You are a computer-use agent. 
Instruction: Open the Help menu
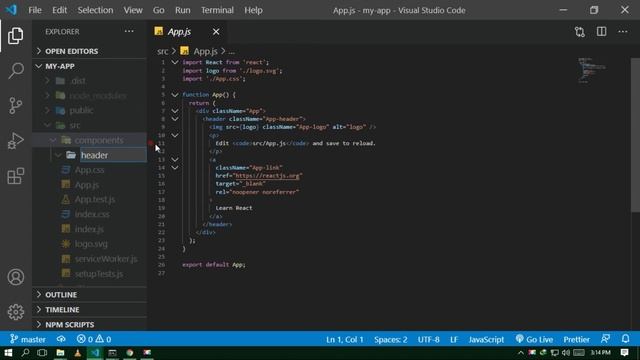pos(253,10)
